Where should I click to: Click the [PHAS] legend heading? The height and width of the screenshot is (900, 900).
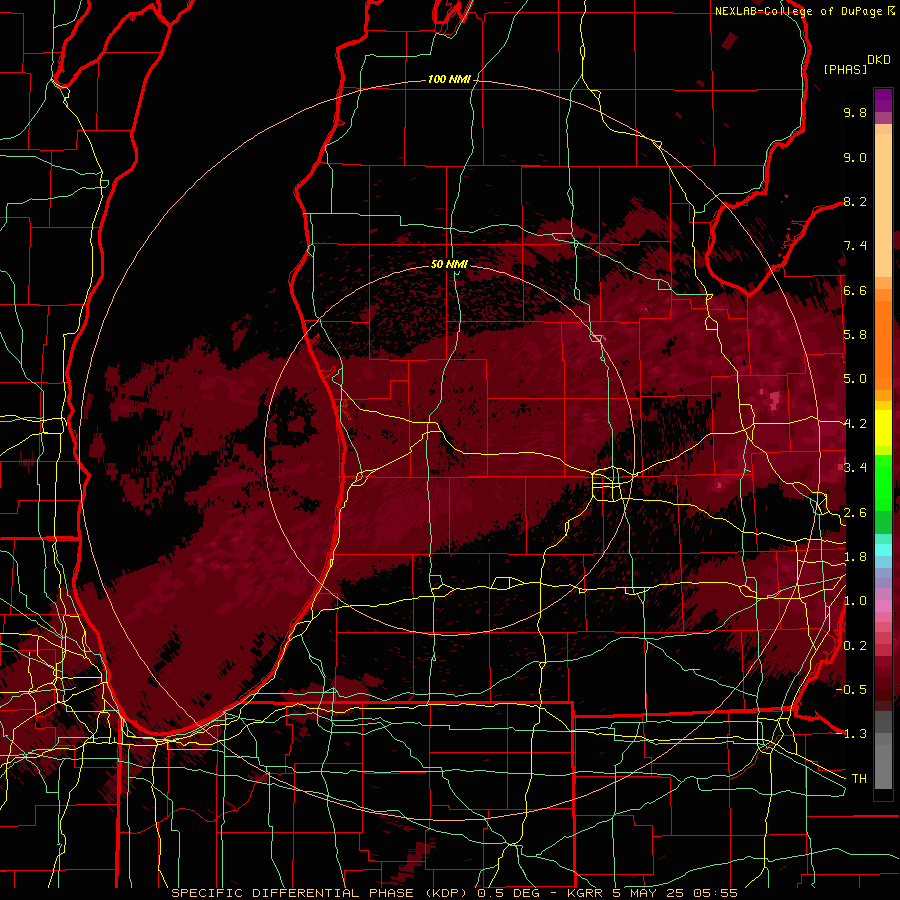pos(845,69)
